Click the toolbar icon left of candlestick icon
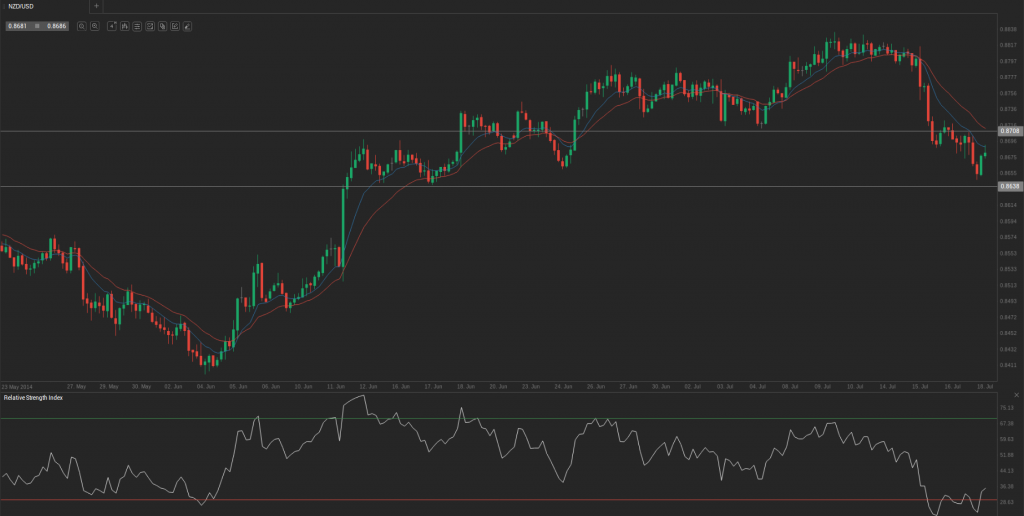 tap(111, 25)
